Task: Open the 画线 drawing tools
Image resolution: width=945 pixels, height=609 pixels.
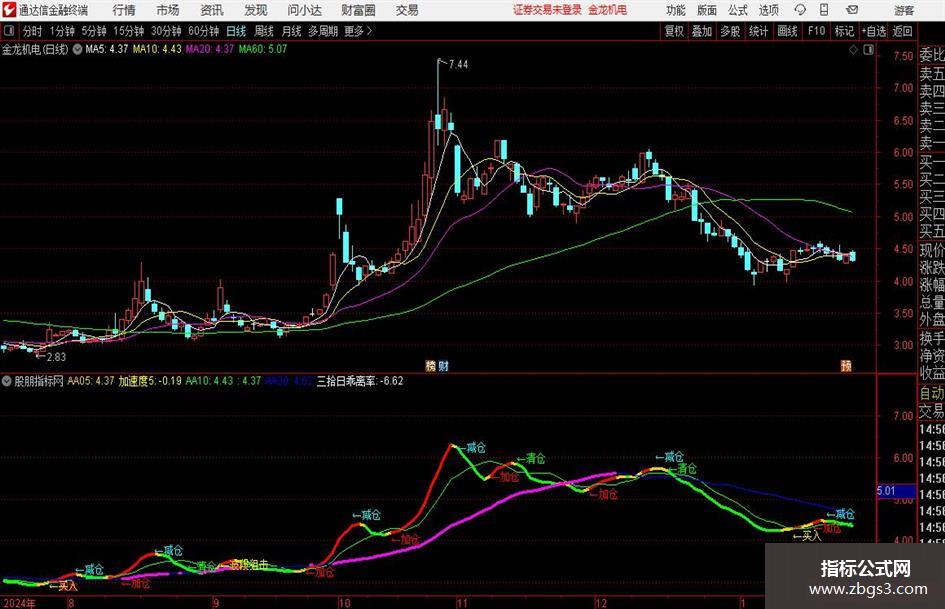Action: click(787, 31)
